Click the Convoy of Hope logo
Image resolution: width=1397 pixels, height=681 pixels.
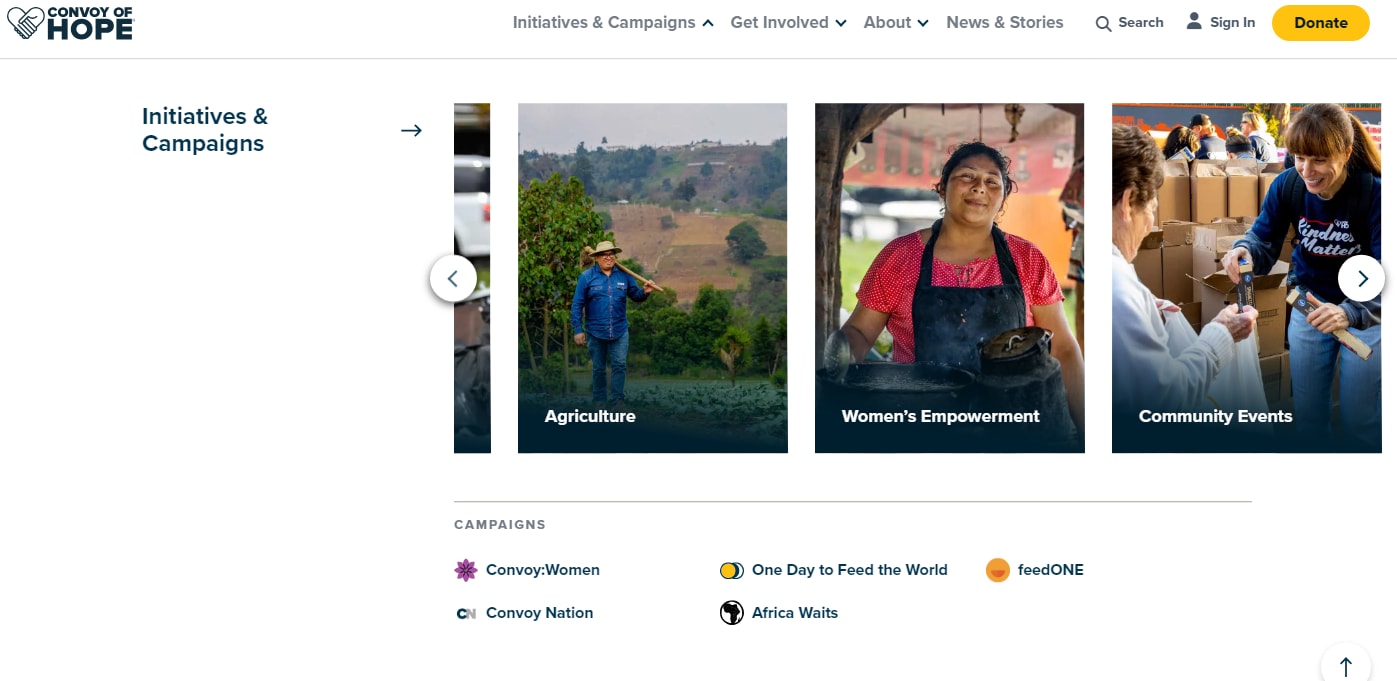[x=70, y=22]
